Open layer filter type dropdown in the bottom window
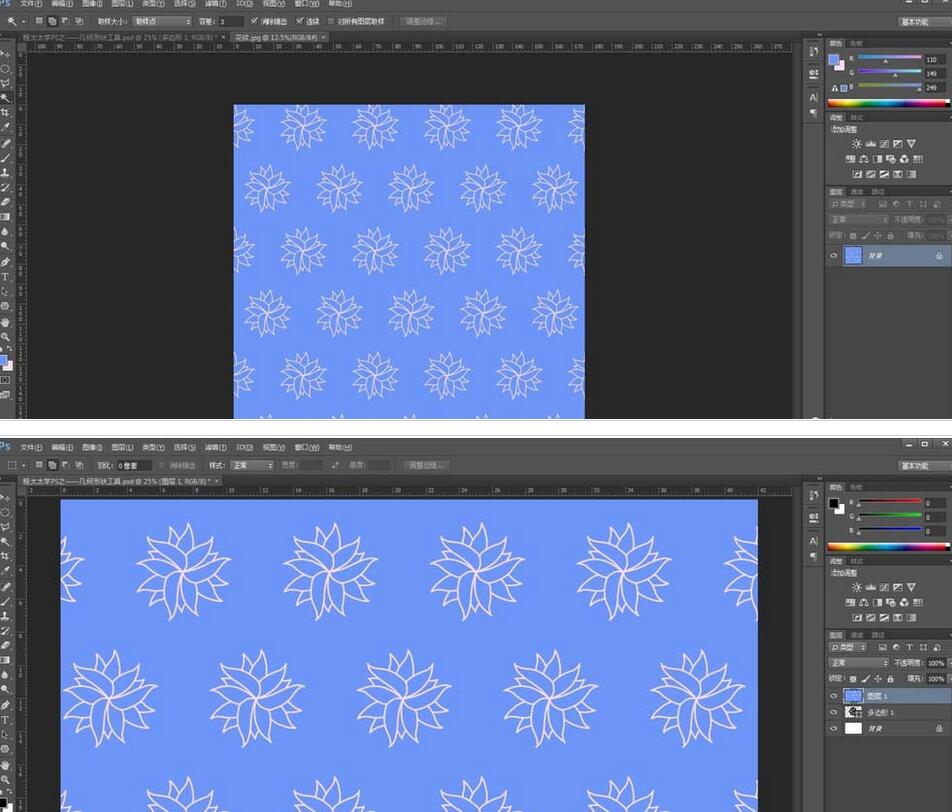 click(x=848, y=647)
